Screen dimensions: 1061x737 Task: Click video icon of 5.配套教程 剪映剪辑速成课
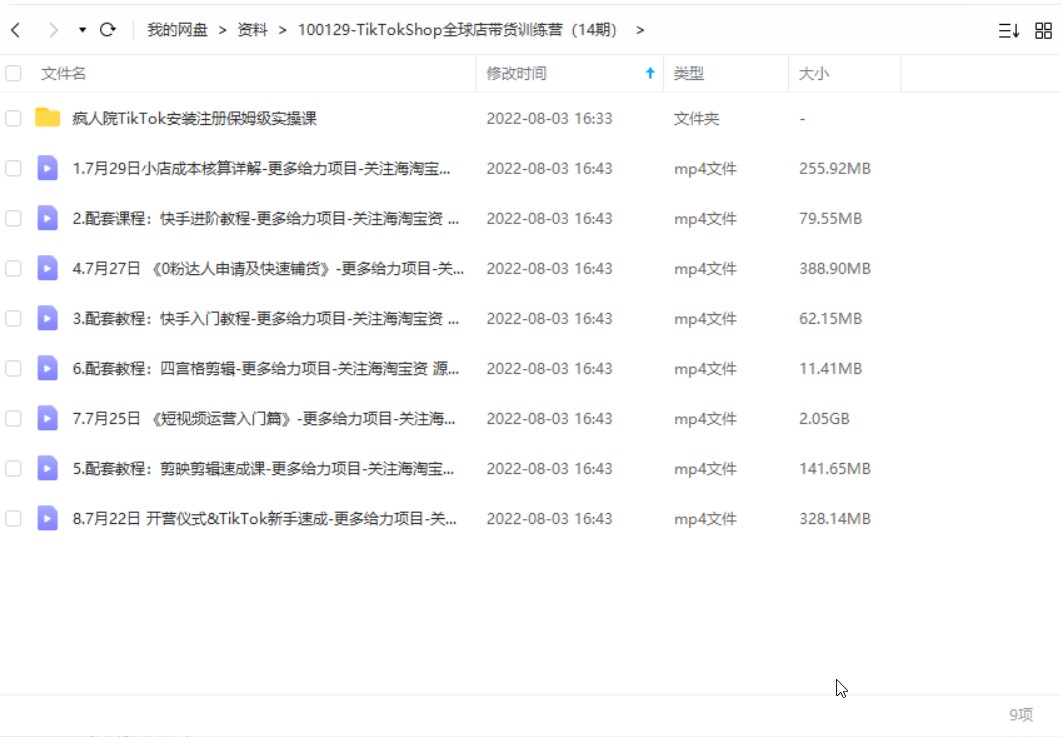[x=47, y=468]
